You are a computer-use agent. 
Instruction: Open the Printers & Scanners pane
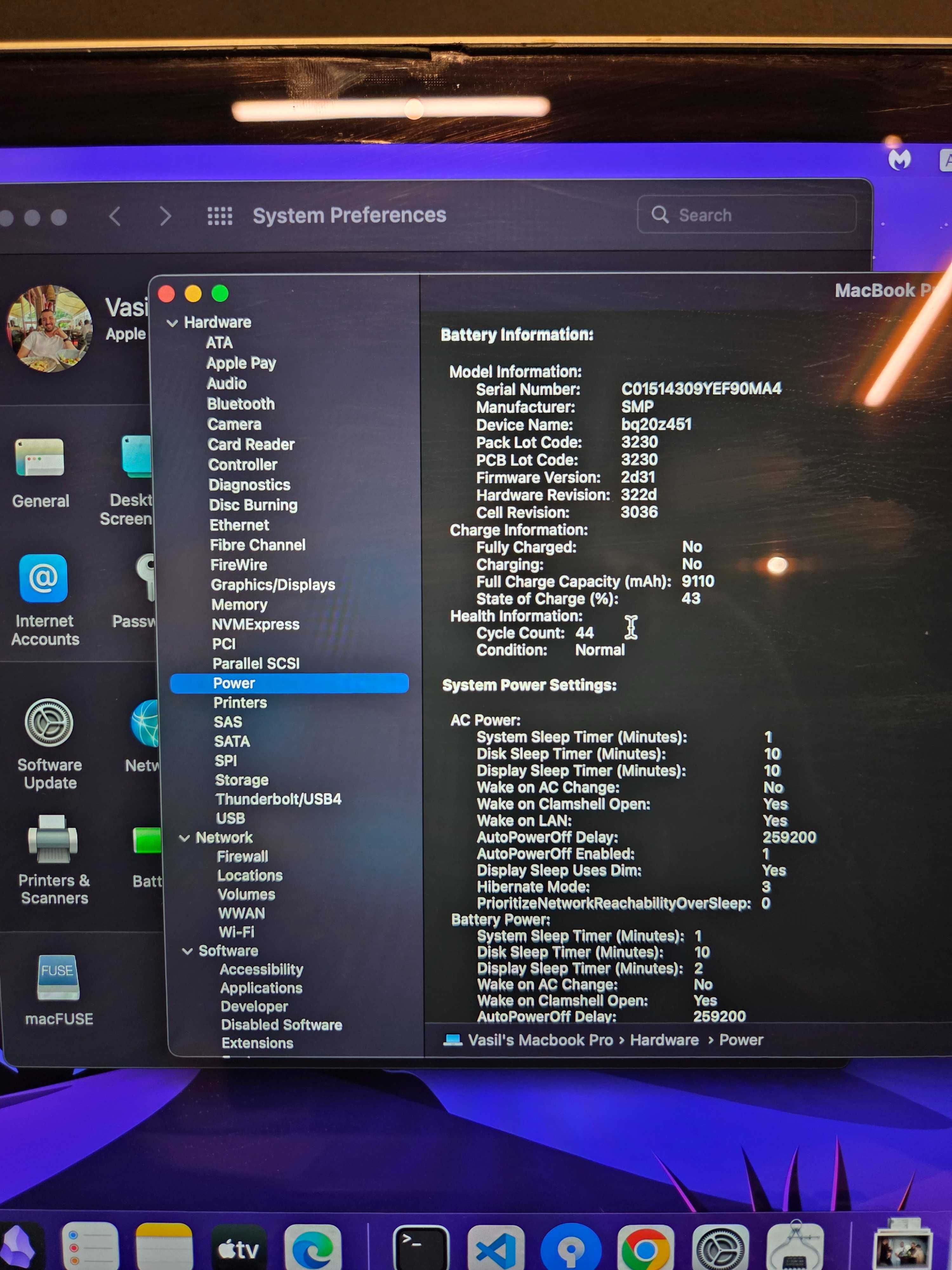click(x=53, y=859)
